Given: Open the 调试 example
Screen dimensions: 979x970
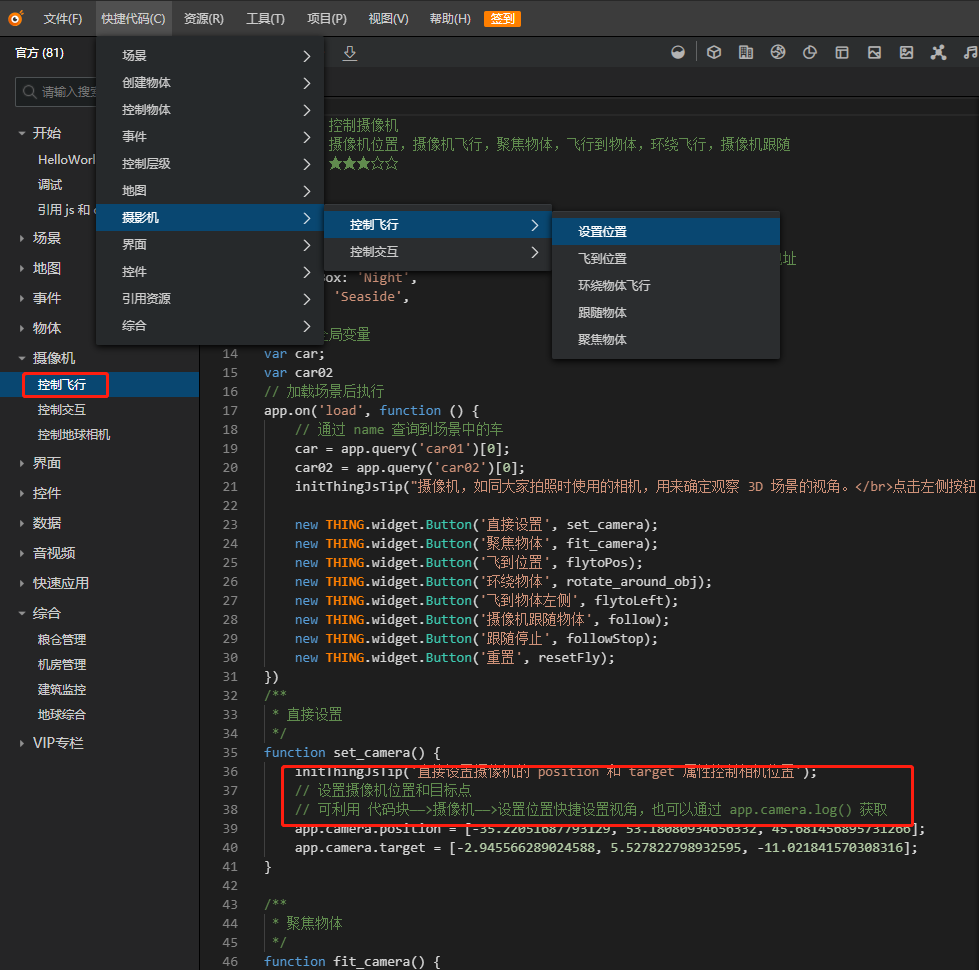Looking at the screenshot, I should click(50, 185).
